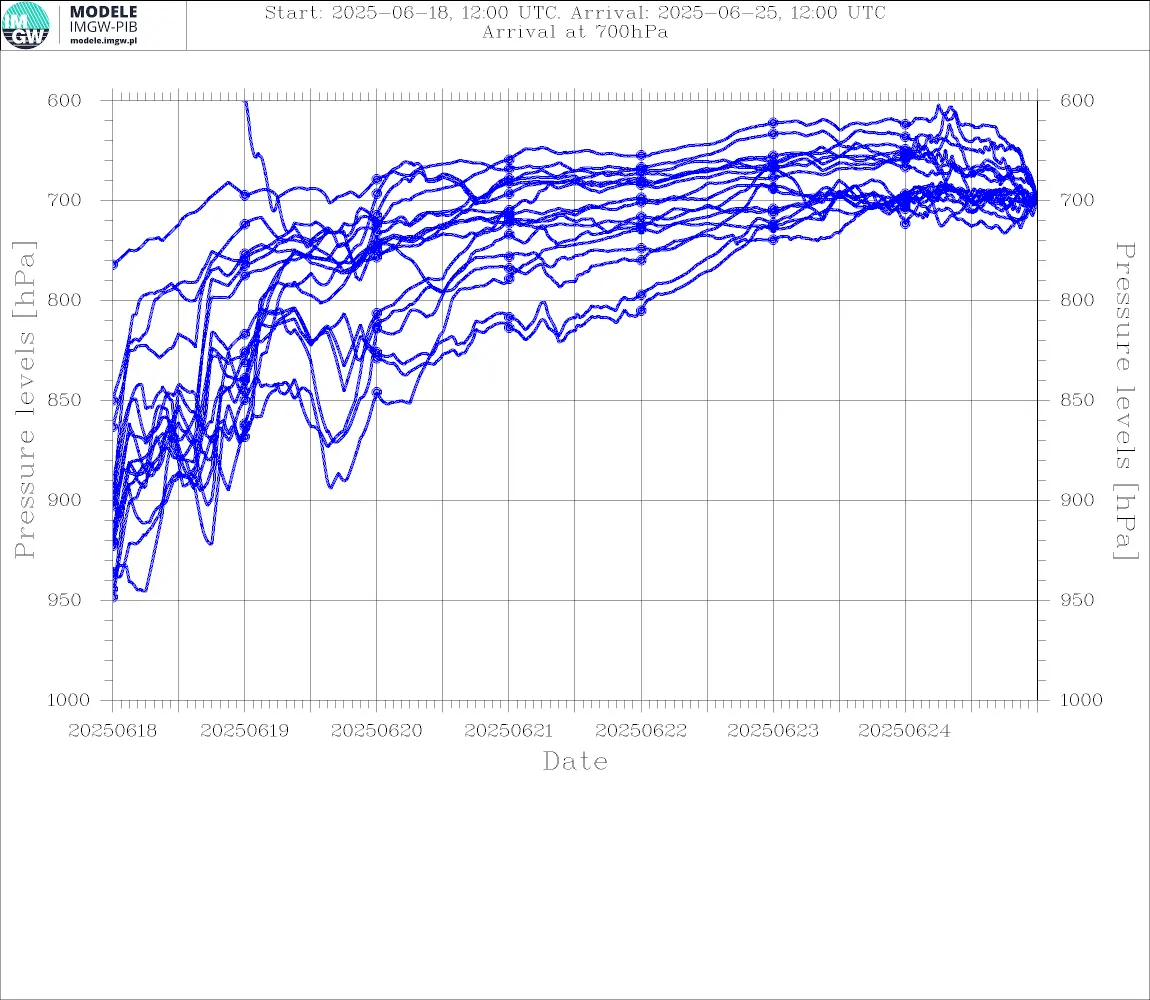Image resolution: width=1150 pixels, height=1000 pixels.
Task: Click the right axis 600 label
Action: pyautogui.click(x=1077, y=101)
